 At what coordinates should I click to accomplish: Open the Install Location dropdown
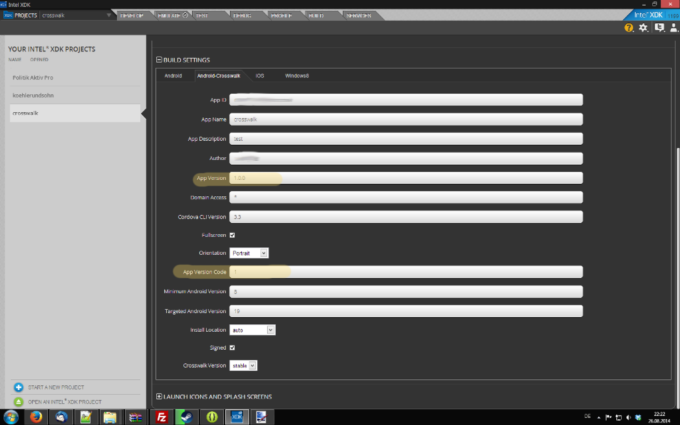point(252,330)
